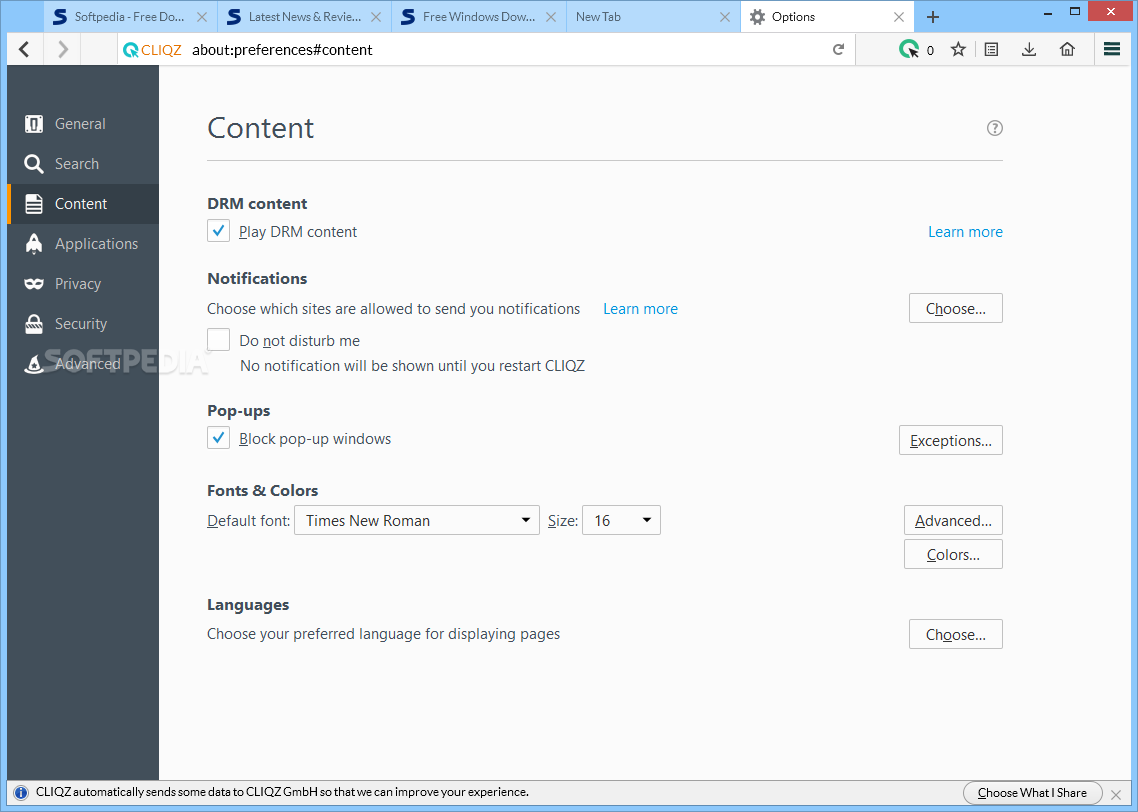Open the downloads arrow icon
The height and width of the screenshot is (812, 1138).
1029,49
